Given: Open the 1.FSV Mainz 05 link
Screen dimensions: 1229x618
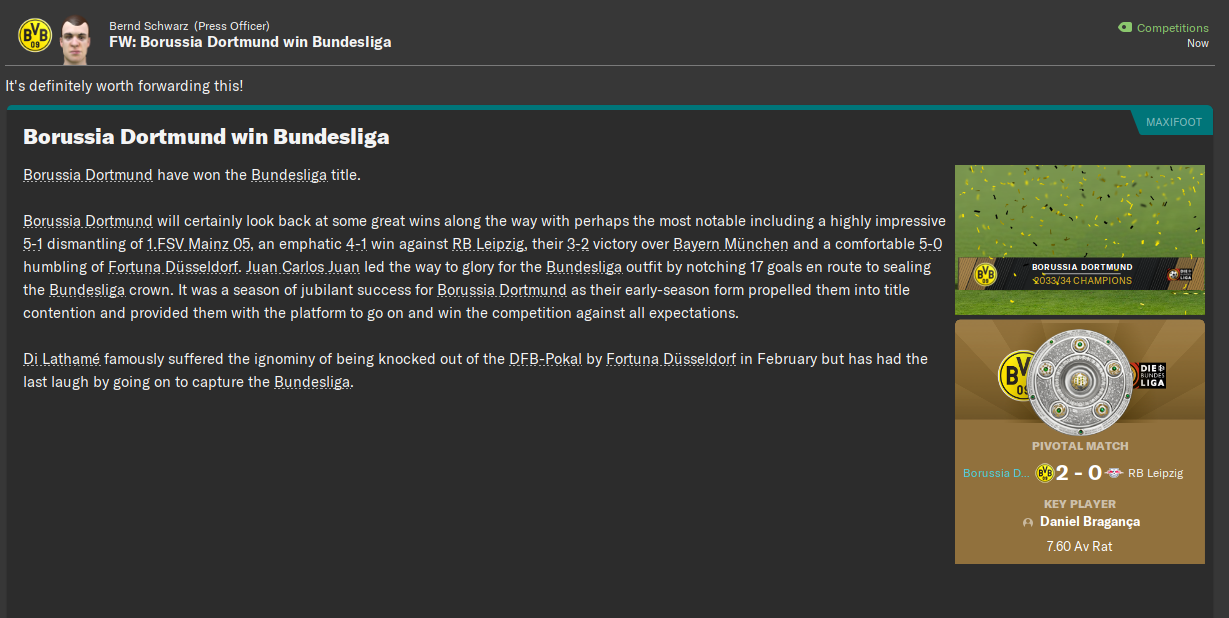Looking at the screenshot, I should coord(199,244).
